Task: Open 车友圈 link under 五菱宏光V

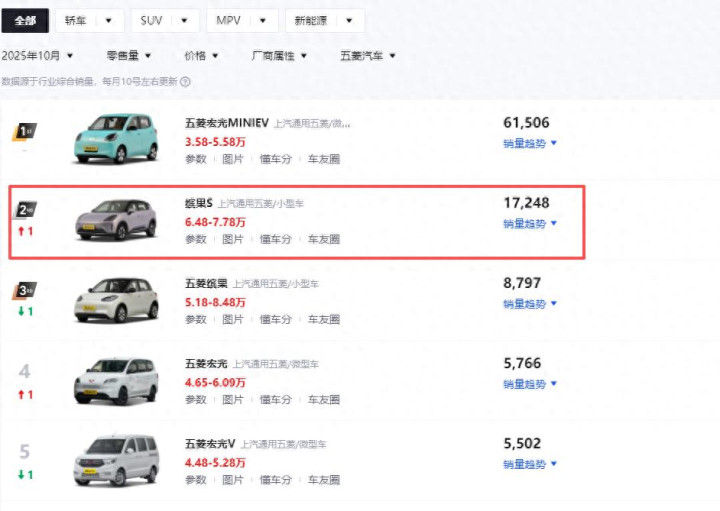Action: coord(323,480)
